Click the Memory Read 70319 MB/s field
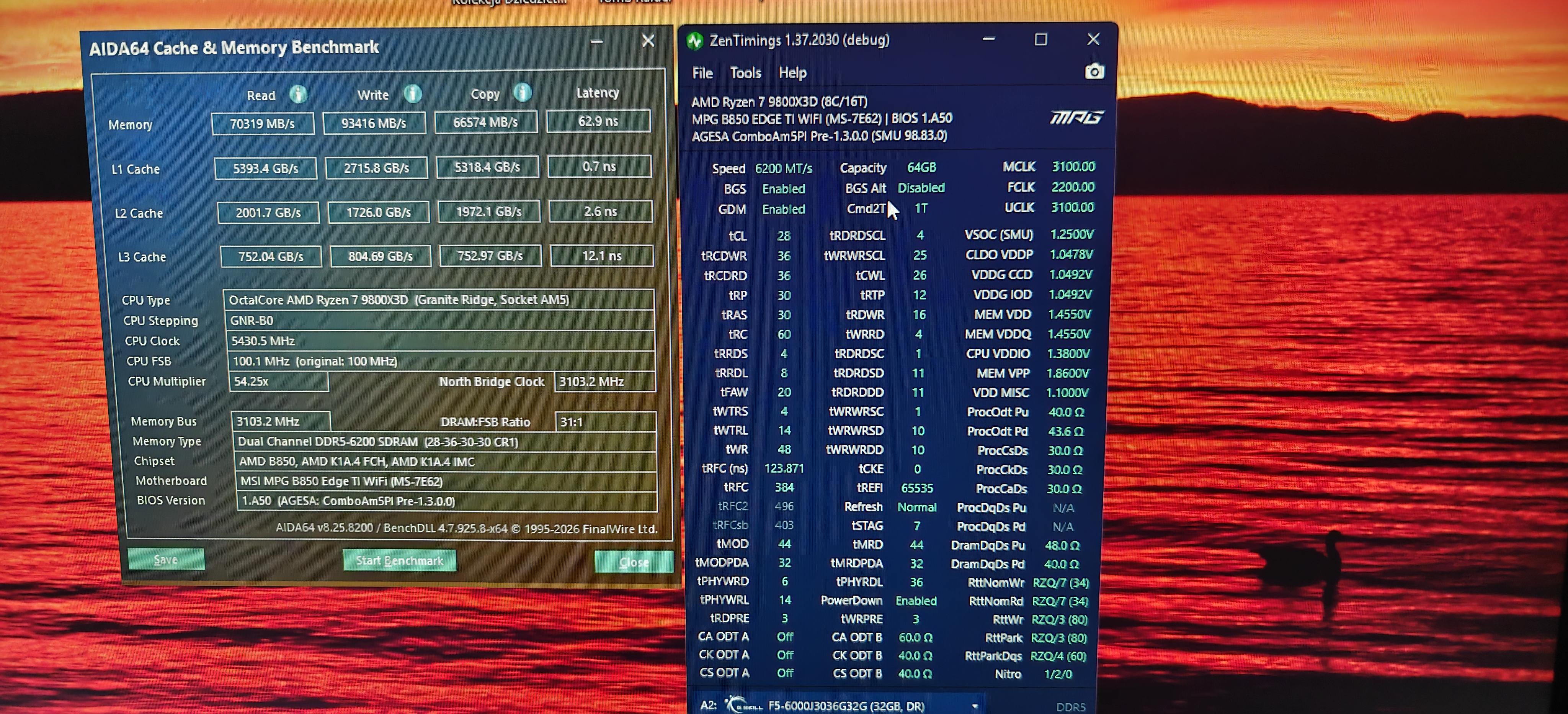This screenshot has width=1568, height=714. click(262, 124)
